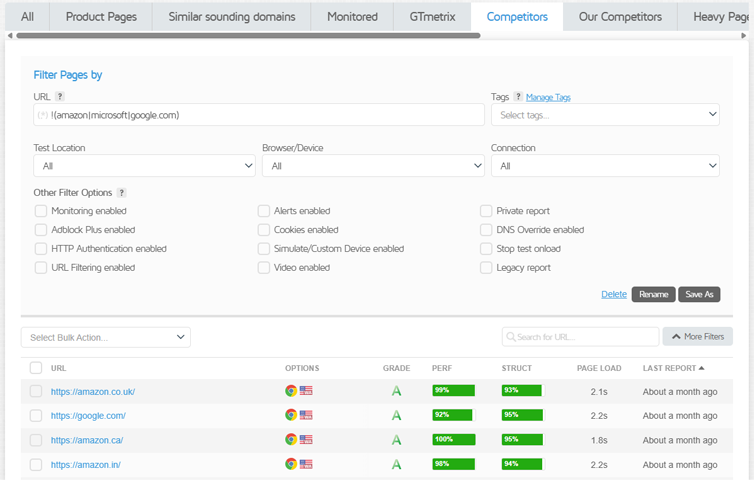Click the 100% performance bar for amazon.ca

pyautogui.click(x=453, y=440)
